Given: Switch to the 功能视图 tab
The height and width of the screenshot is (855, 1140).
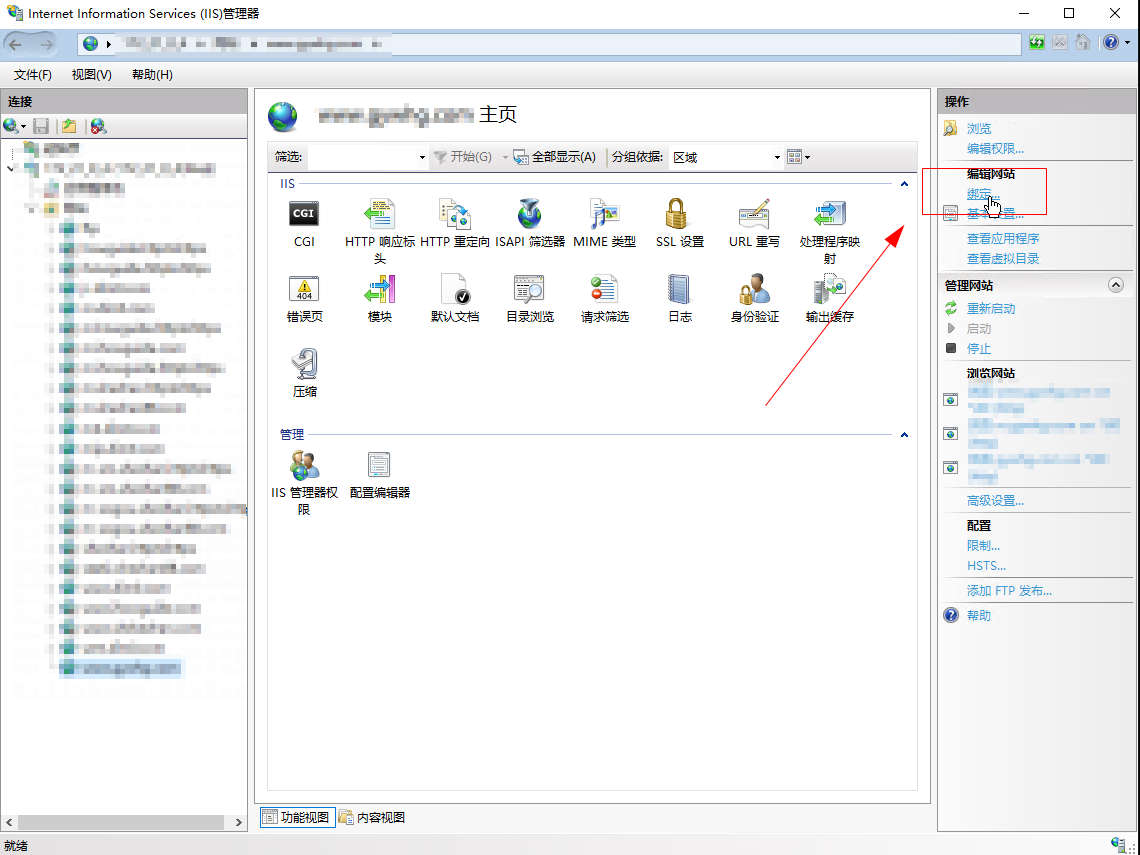Looking at the screenshot, I should [297, 817].
